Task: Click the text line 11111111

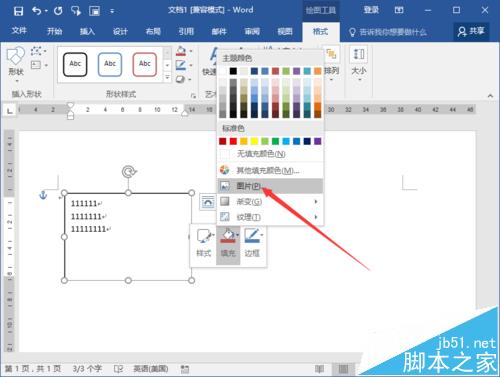Action: (x=88, y=229)
